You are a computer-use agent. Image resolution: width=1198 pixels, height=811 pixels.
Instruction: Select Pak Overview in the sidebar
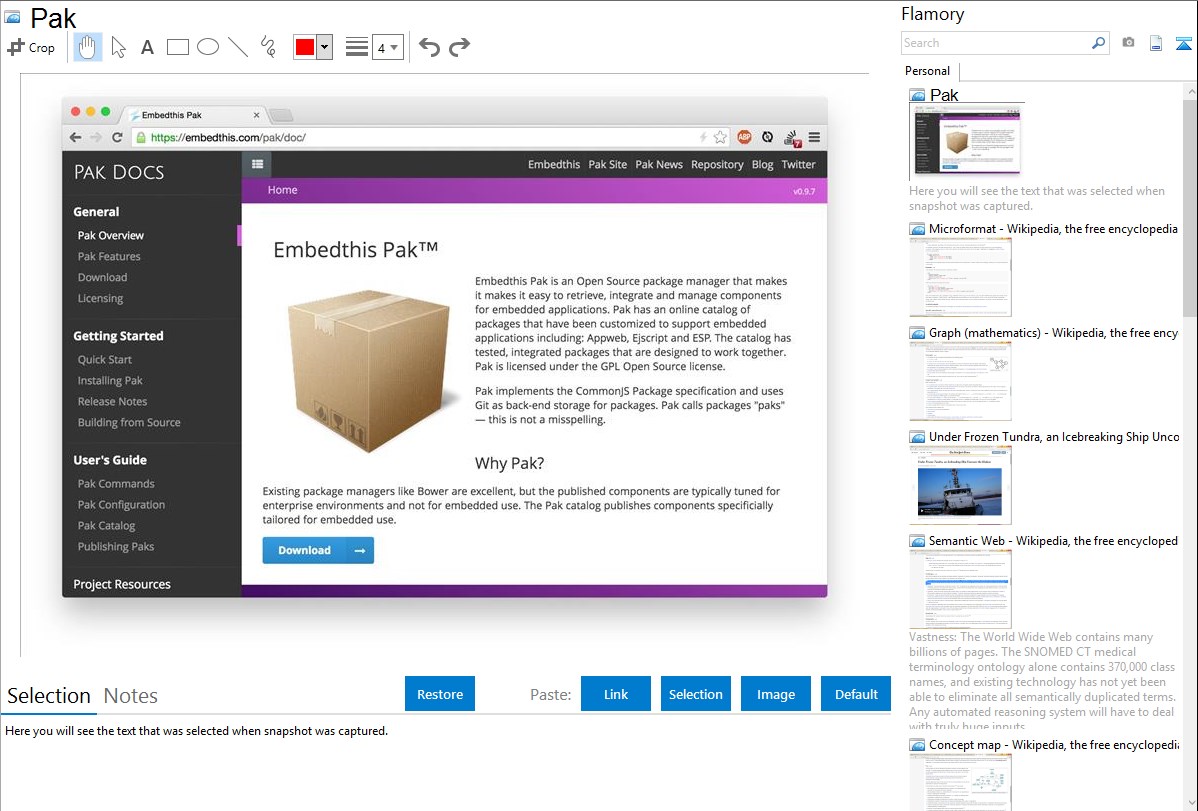[111, 235]
